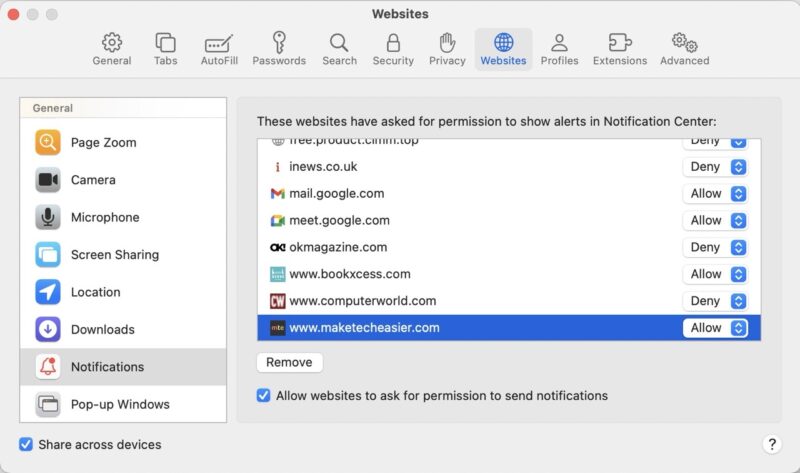Select Microphone icon in sidebar
Image resolution: width=800 pixels, height=473 pixels.
click(47, 217)
